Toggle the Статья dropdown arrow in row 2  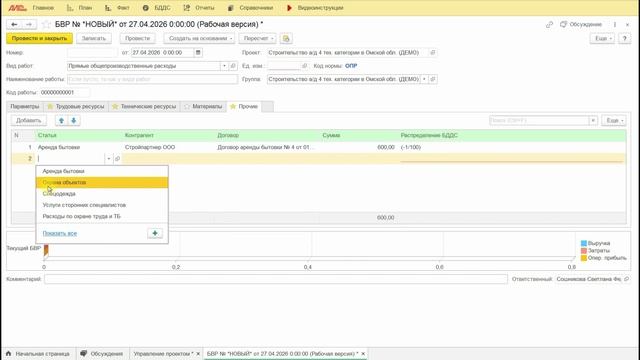109,159
